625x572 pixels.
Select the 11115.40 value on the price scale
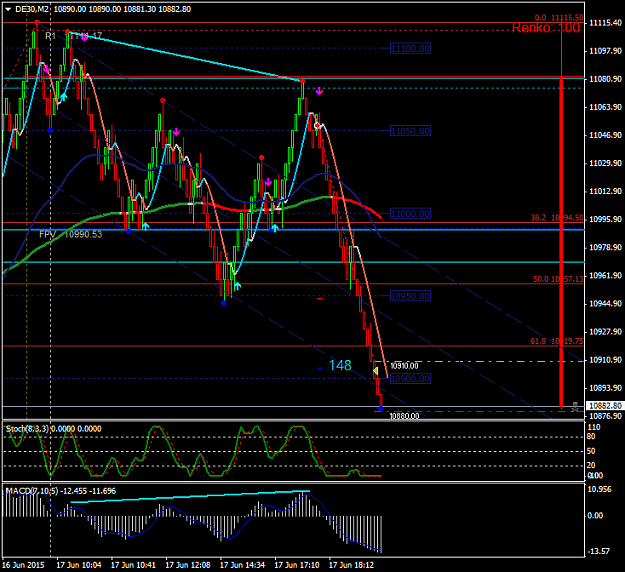coord(605,23)
